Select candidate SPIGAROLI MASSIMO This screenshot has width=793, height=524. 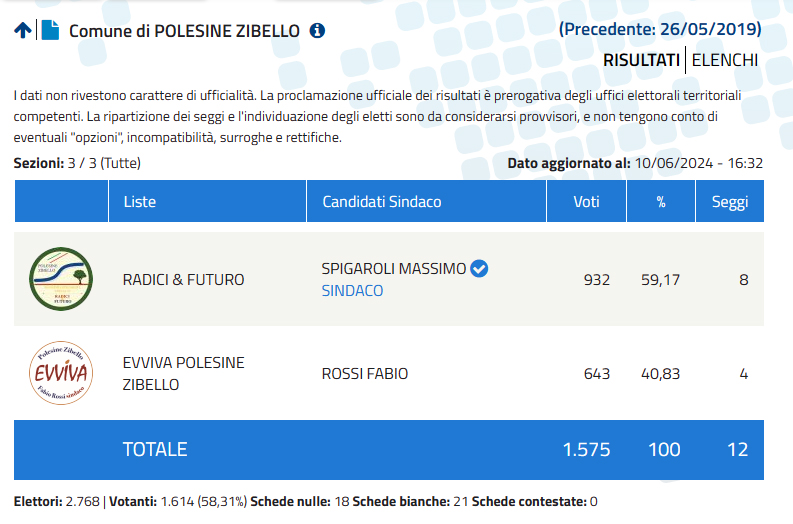pos(394,269)
